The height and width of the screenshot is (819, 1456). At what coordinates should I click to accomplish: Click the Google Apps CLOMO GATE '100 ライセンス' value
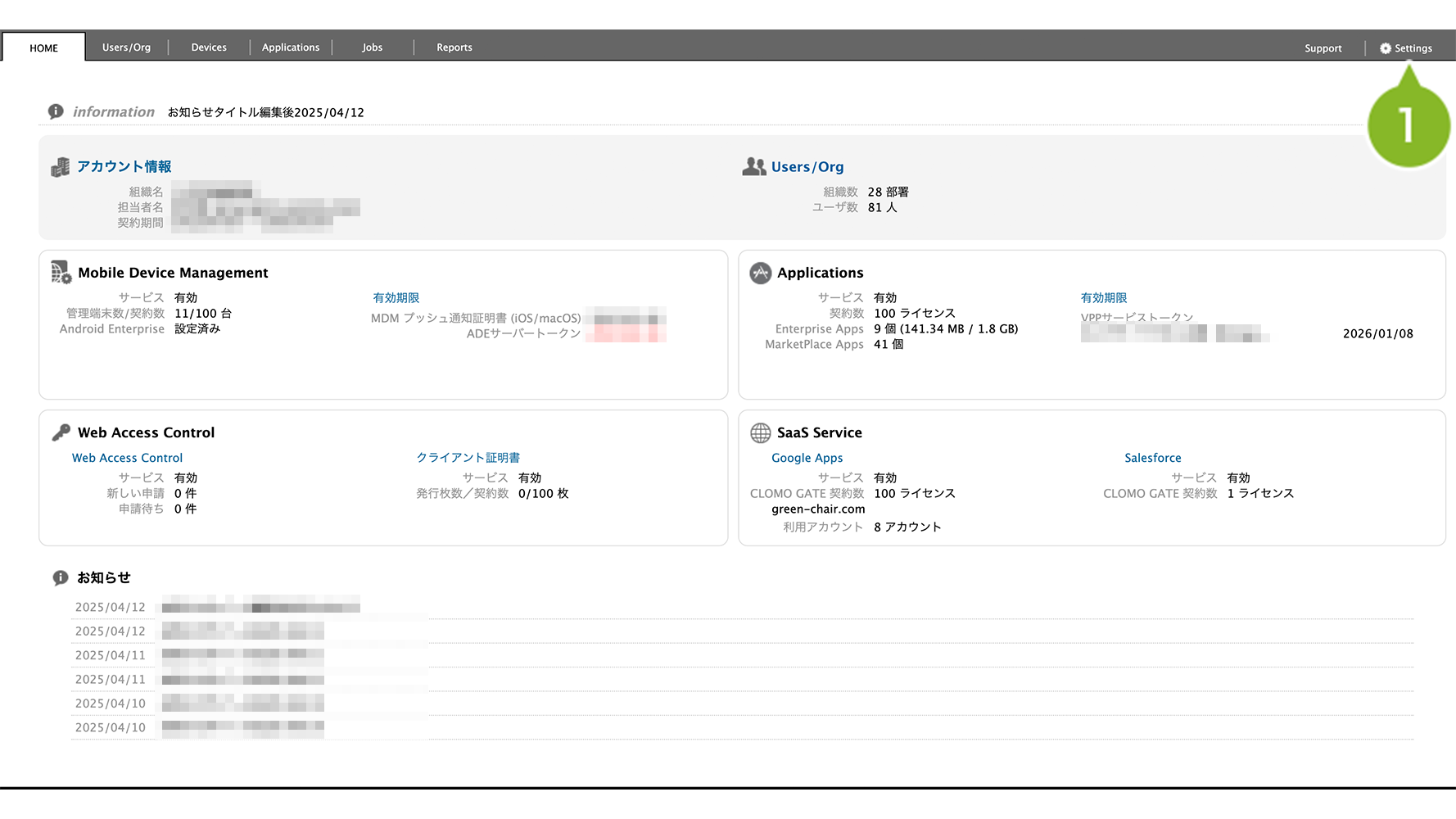point(915,493)
